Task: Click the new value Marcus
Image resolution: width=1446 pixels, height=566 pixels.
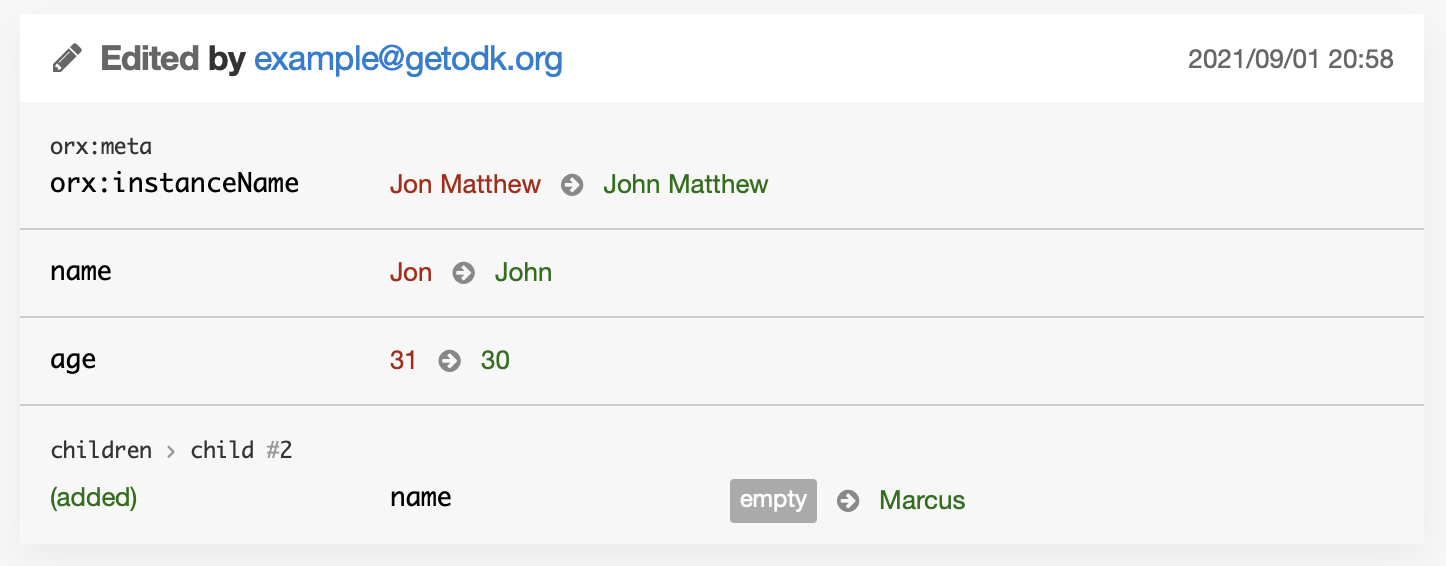Action: 922,501
